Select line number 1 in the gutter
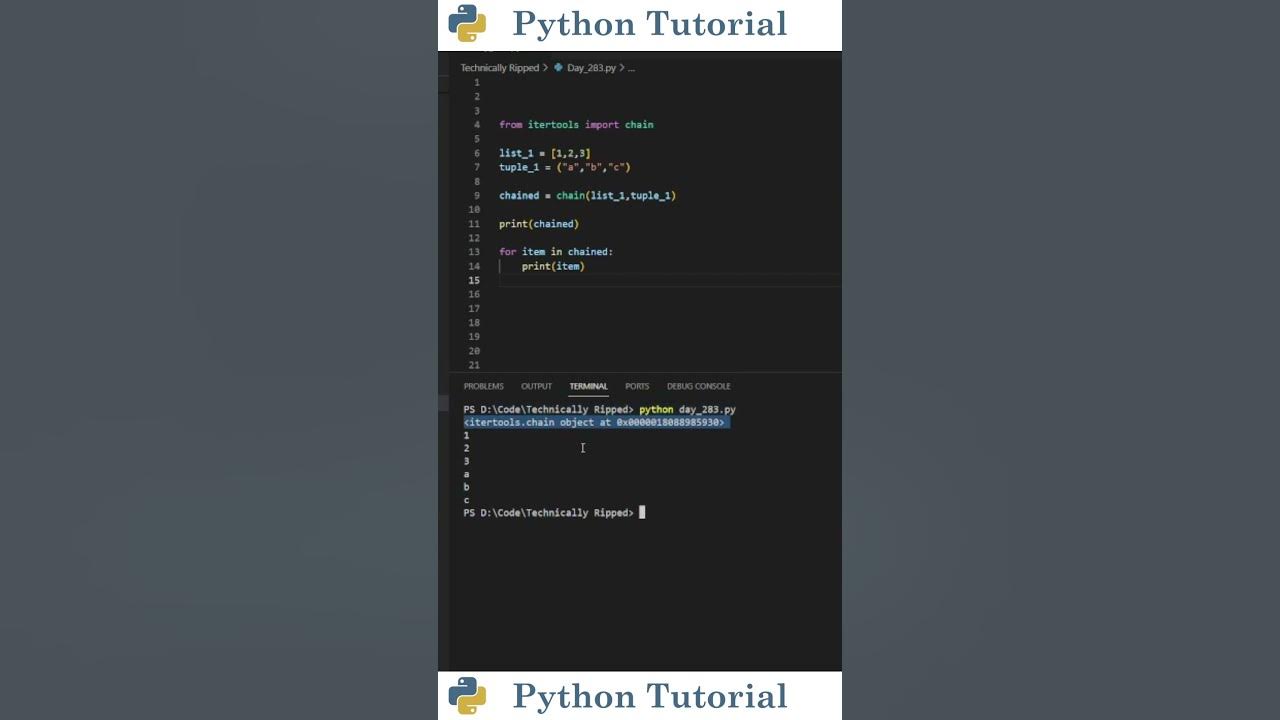Screen dimensions: 1280x720 [x=476, y=82]
